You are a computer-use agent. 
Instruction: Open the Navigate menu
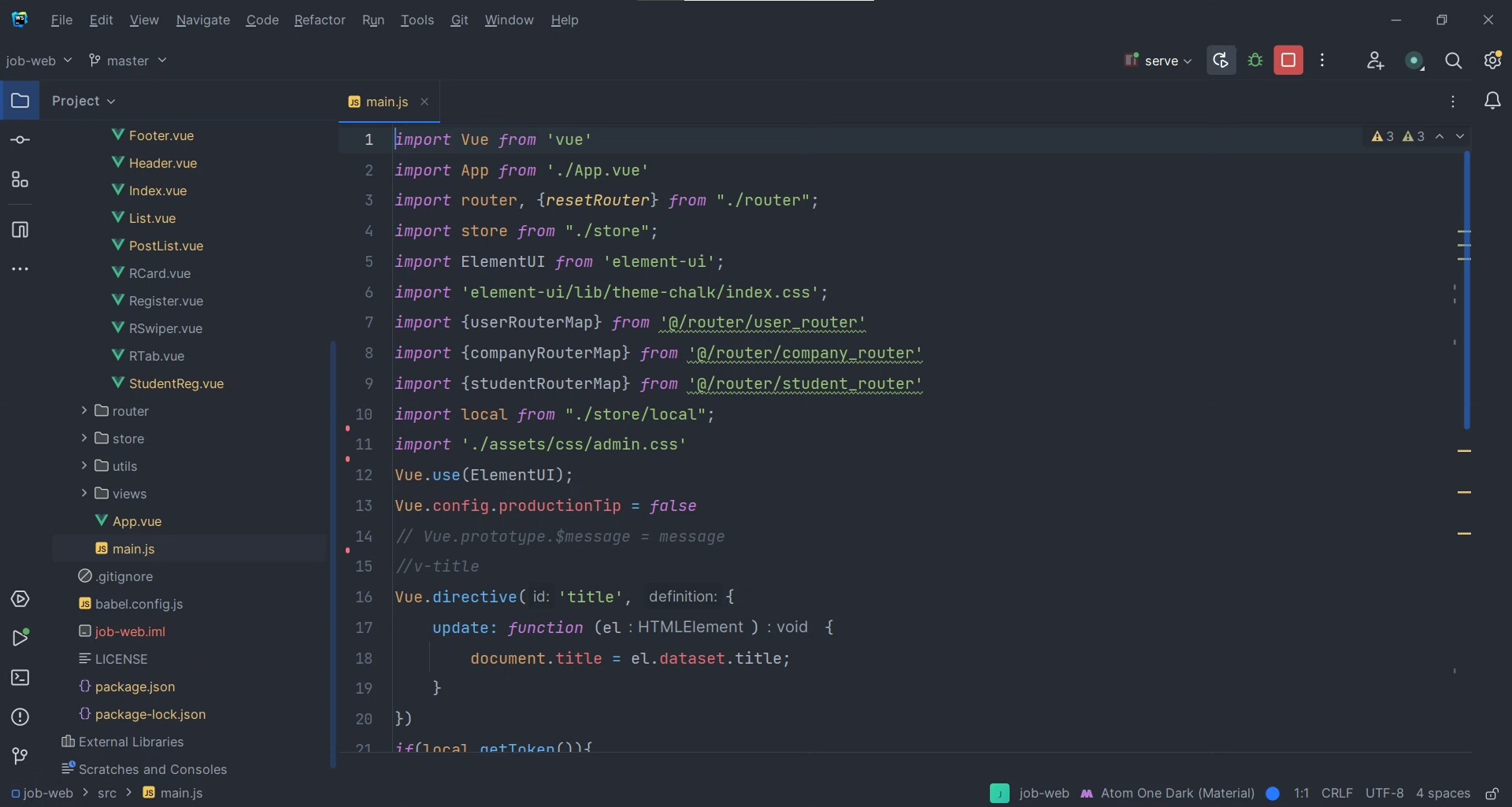coord(202,20)
